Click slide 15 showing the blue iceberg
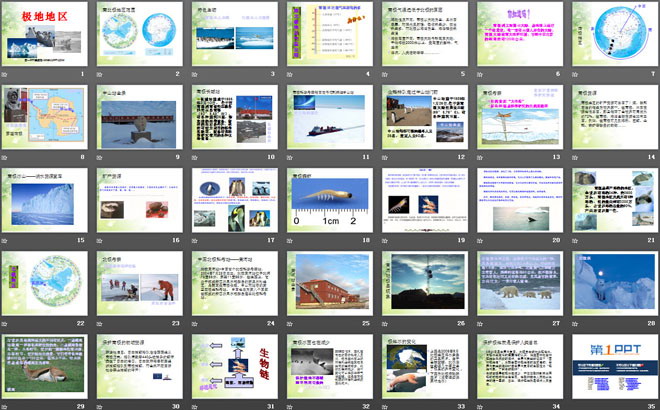The height and width of the screenshot is (410, 660). [46, 203]
